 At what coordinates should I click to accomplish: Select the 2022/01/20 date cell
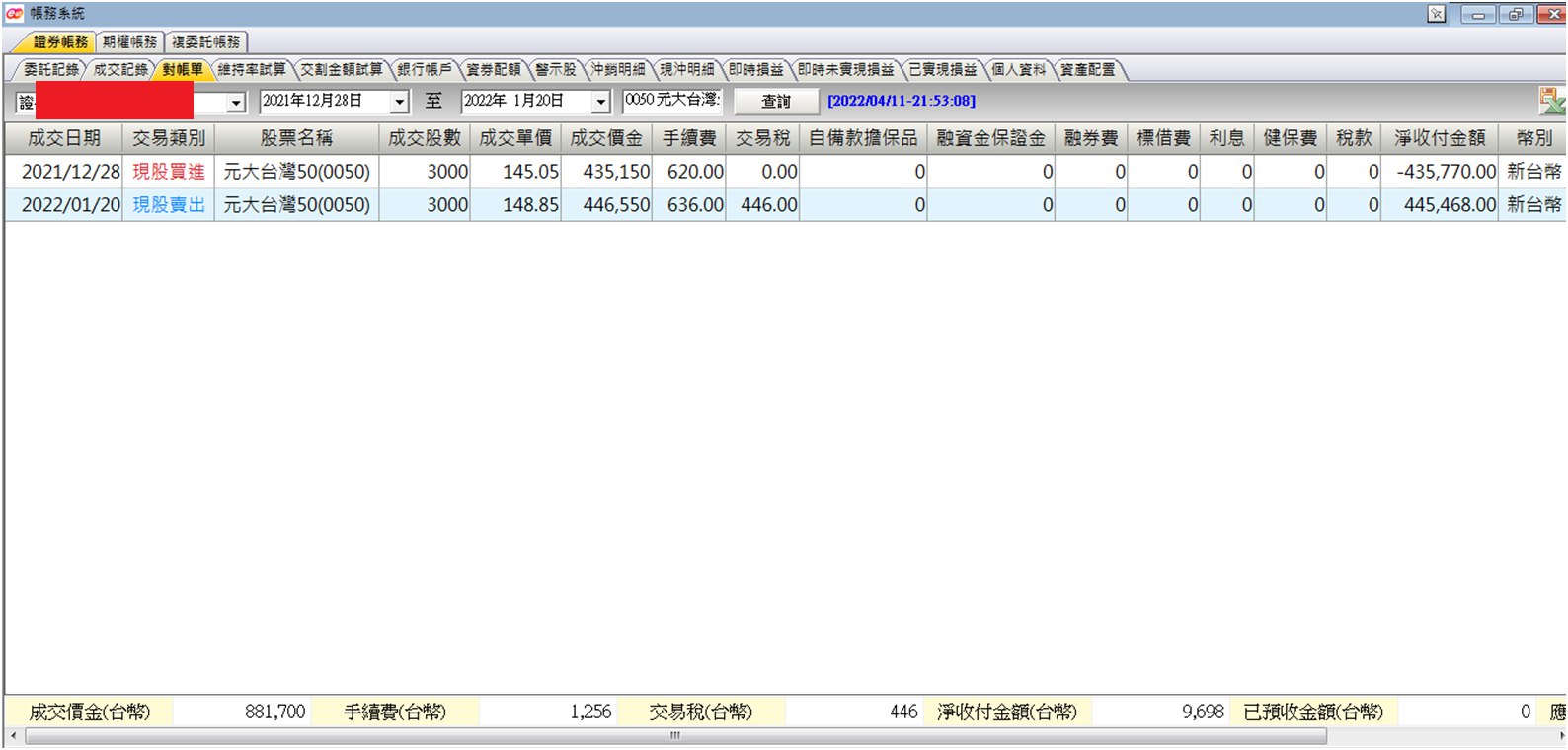pyautogui.click(x=64, y=205)
